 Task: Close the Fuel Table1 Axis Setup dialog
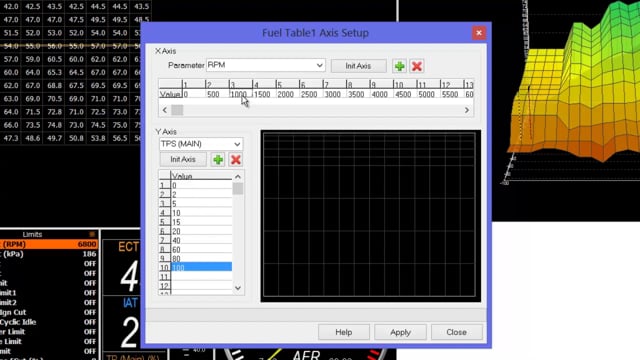coord(479,33)
